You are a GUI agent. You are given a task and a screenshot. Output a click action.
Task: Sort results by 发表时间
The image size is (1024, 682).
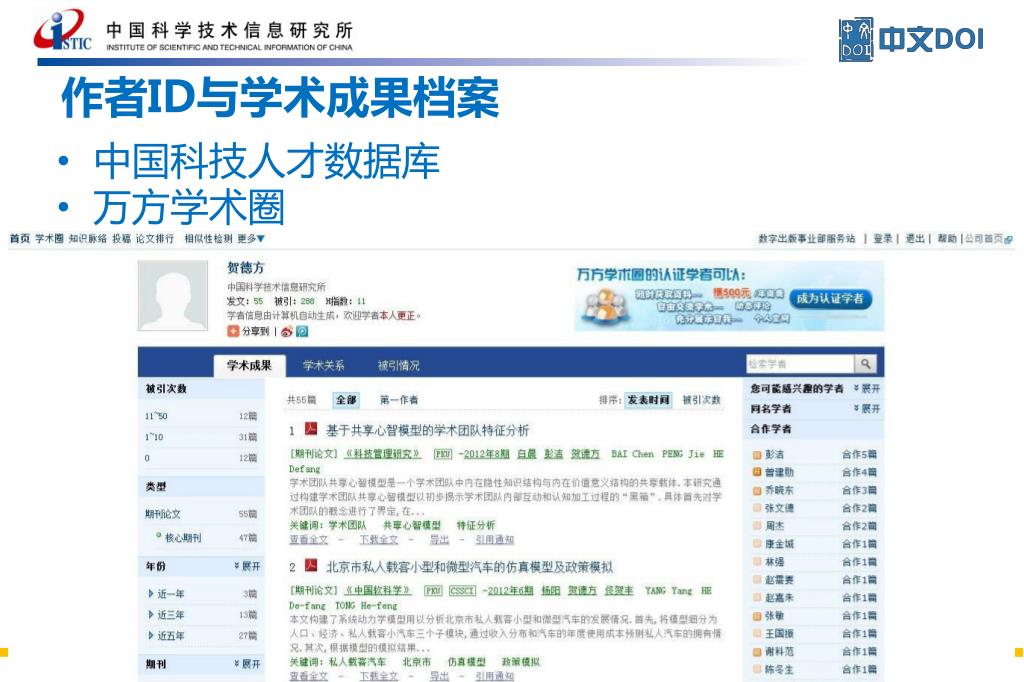pos(648,400)
